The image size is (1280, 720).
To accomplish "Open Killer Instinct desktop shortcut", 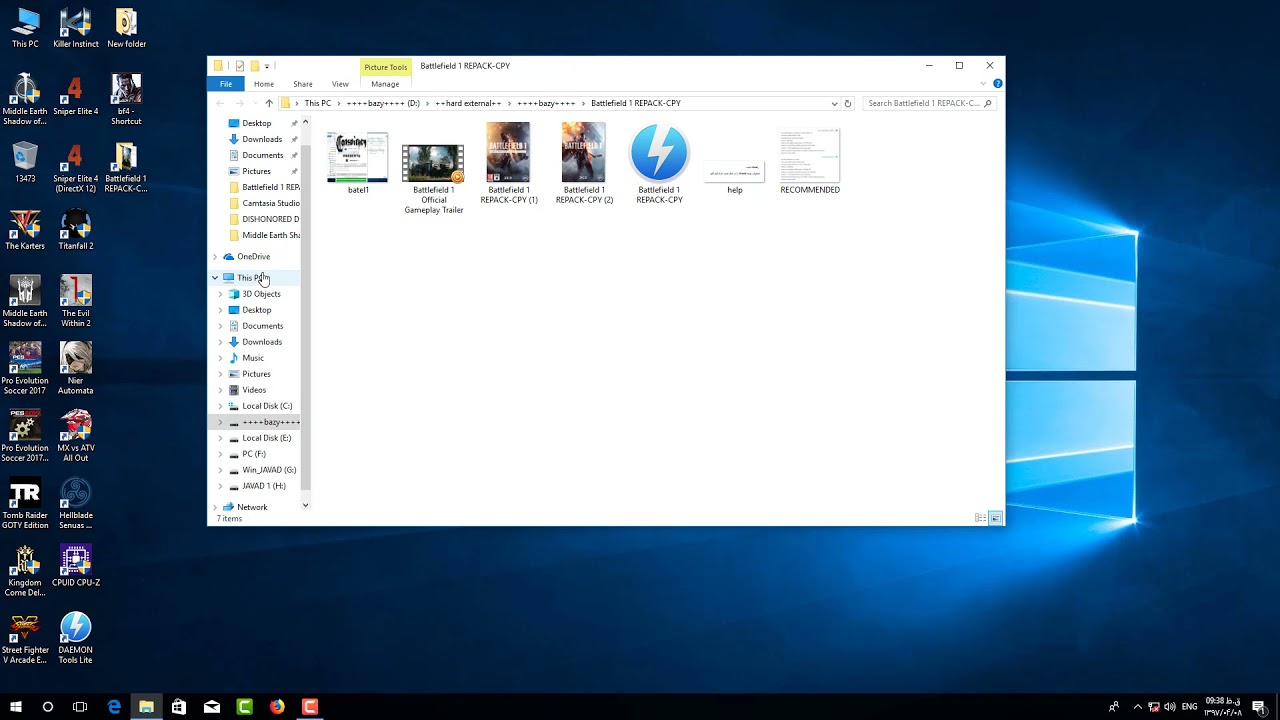I will pyautogui.click(x=75, y=28).
